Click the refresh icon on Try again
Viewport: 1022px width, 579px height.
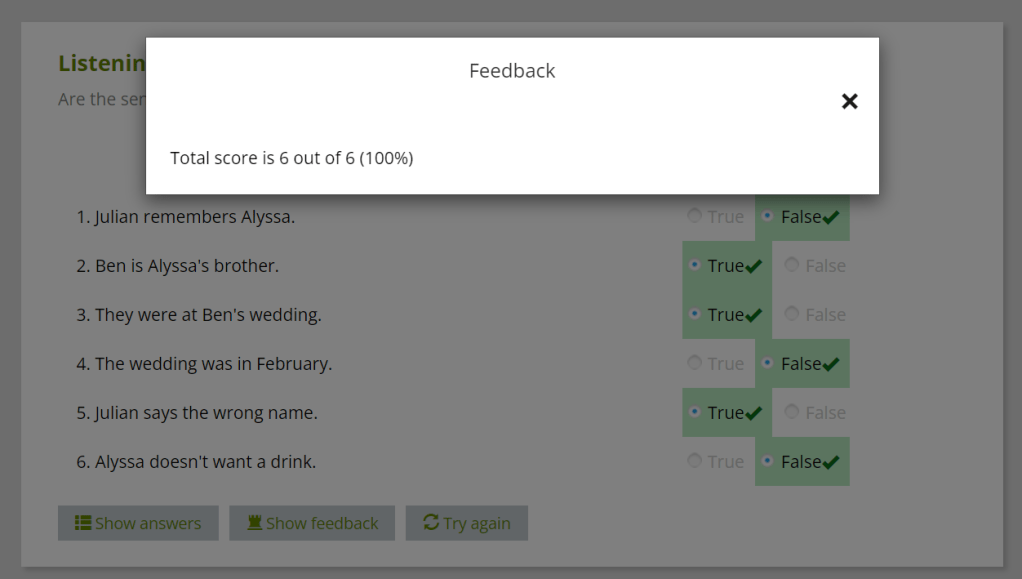coord(431,523)
